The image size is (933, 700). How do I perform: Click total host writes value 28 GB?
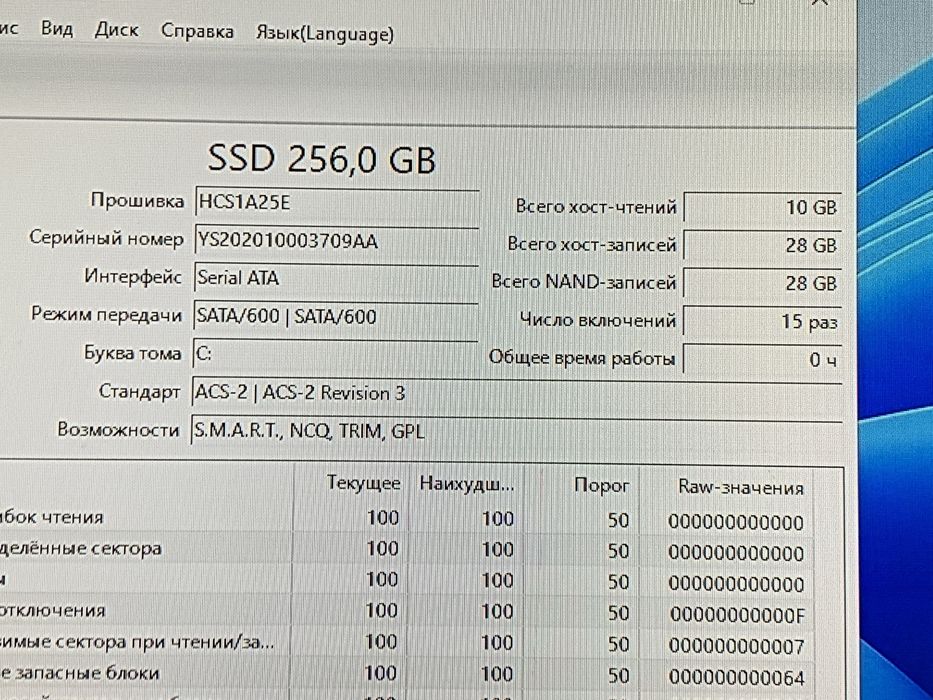(762, 245)
